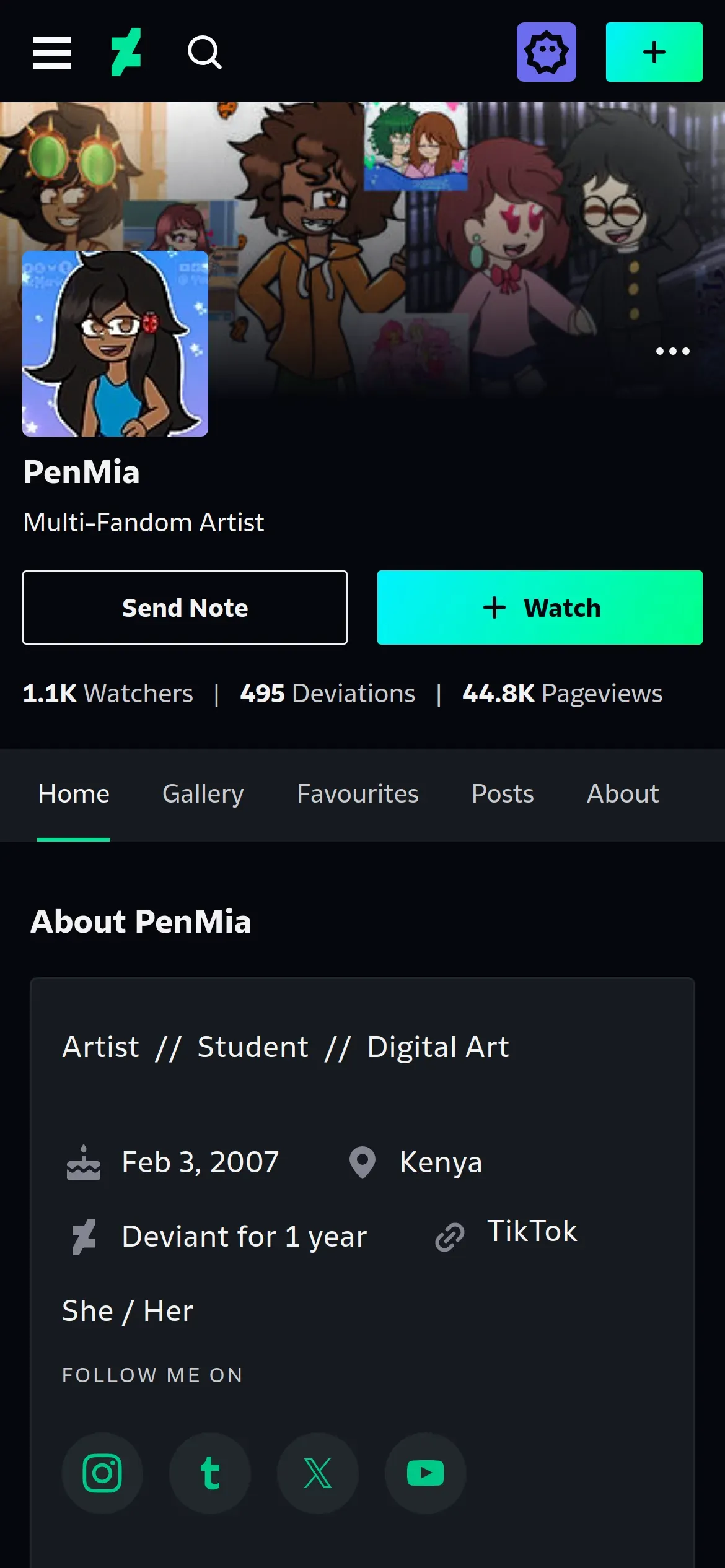Open PenMia's Instagram icon link

[102, 1473]
